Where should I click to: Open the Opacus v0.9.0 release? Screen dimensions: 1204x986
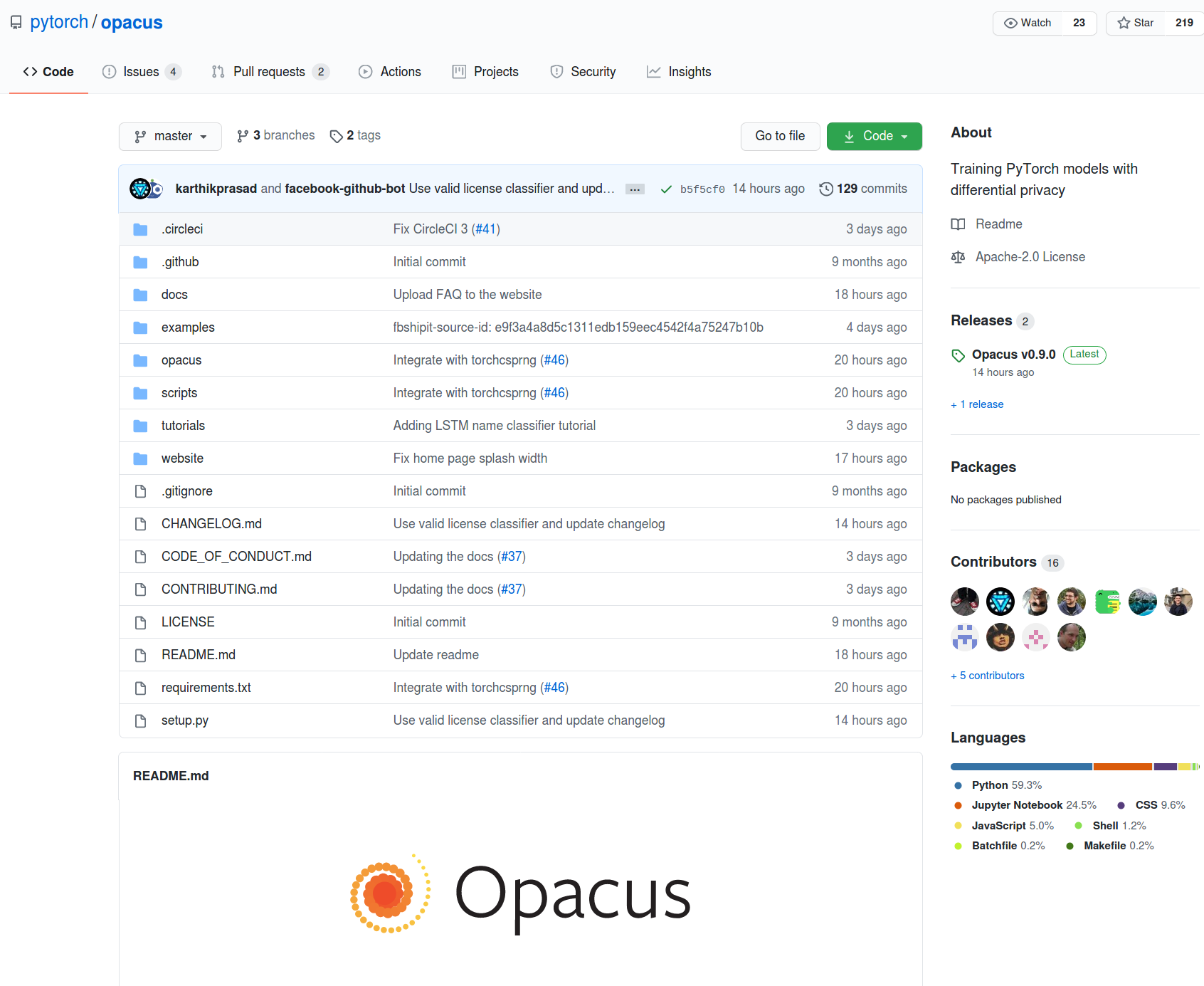point(1014,355)
